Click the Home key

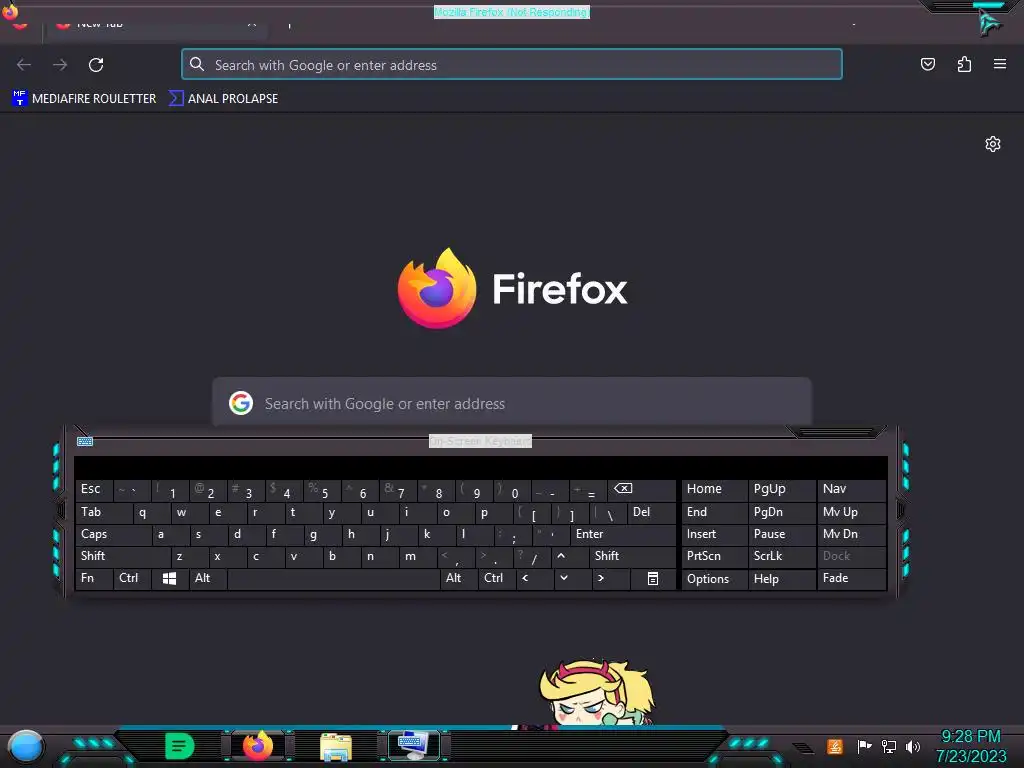[x=714, y=489]
